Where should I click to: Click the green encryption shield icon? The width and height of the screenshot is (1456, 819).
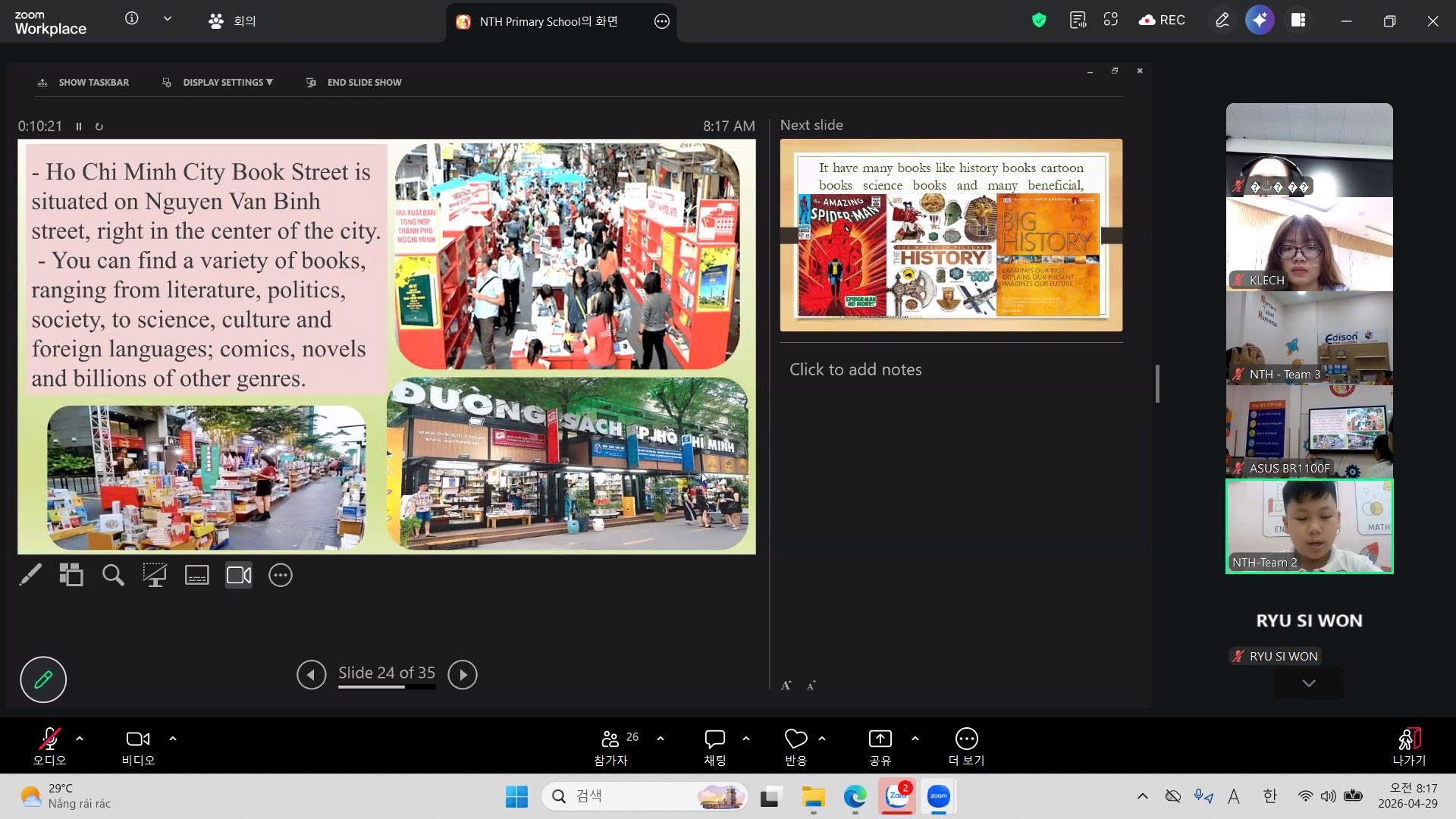[x=1039, y=20]
